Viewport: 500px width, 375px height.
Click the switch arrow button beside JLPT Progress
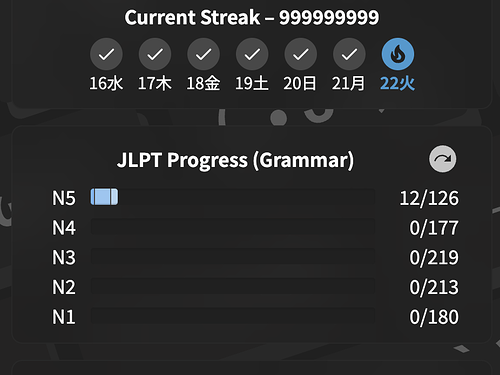click(443, 159)
